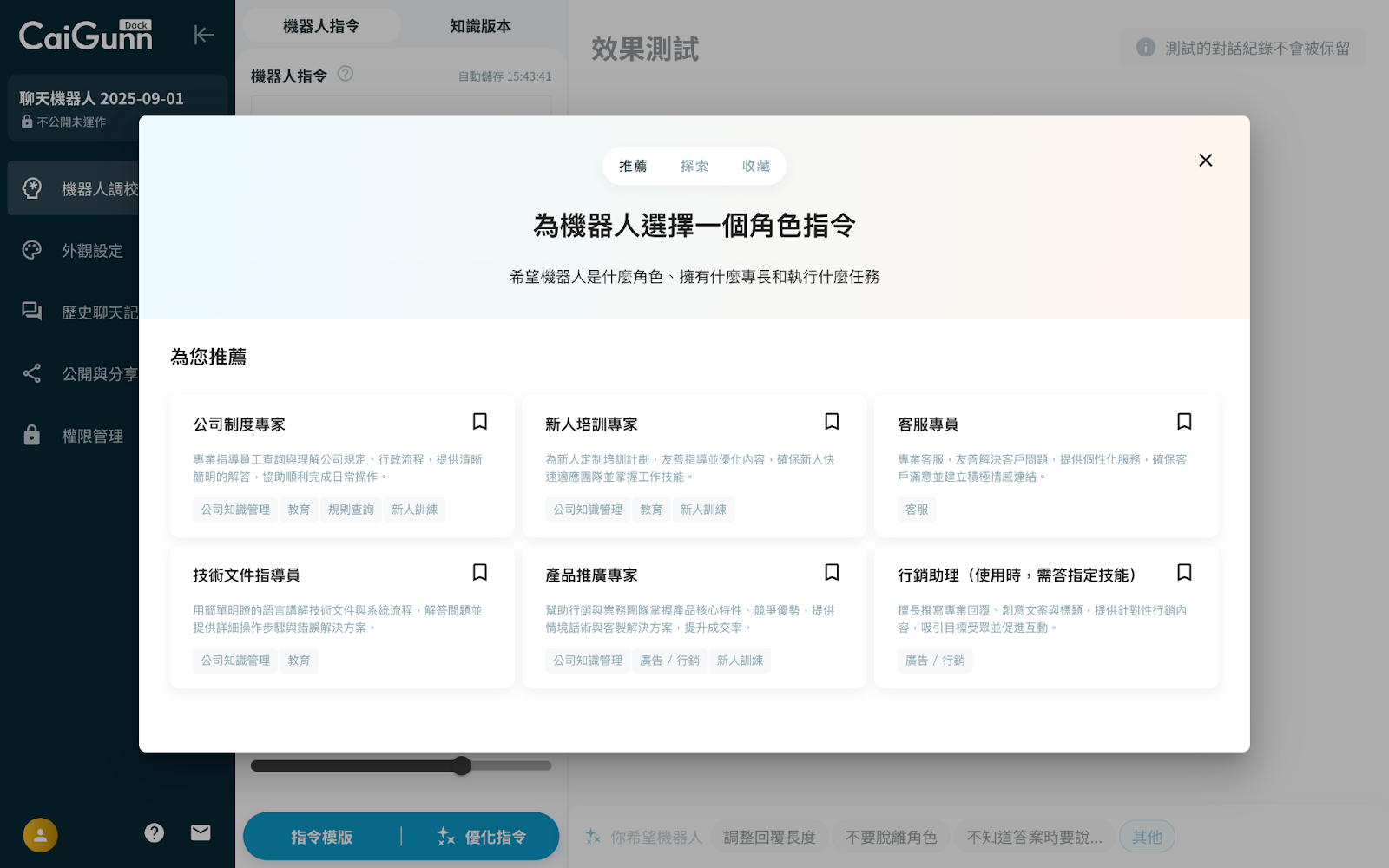Screen dimensions: 1389x868
Task: Bookmark the 行銷助理 template card
Action: 1184,573
